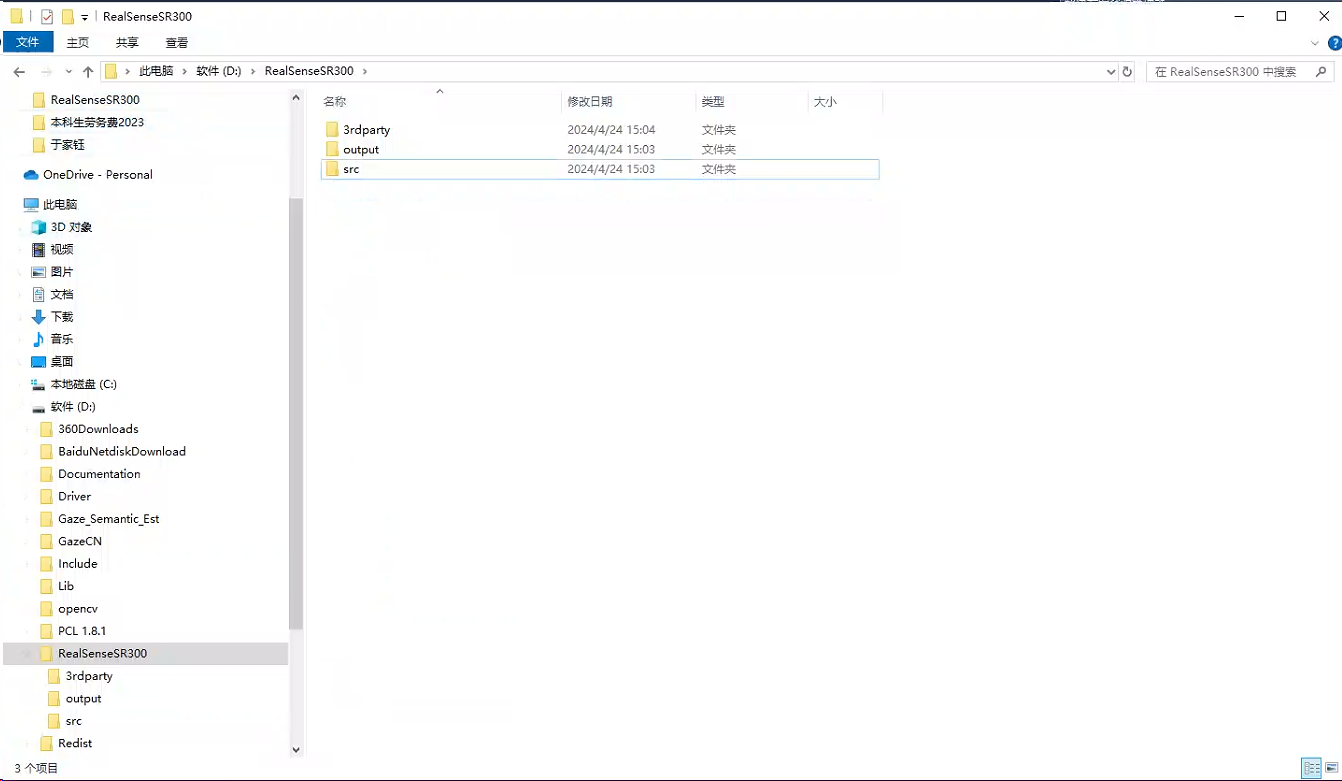Click the Back navigation arrow
The height and width of the screenshot is (781, 1342).
19,72
